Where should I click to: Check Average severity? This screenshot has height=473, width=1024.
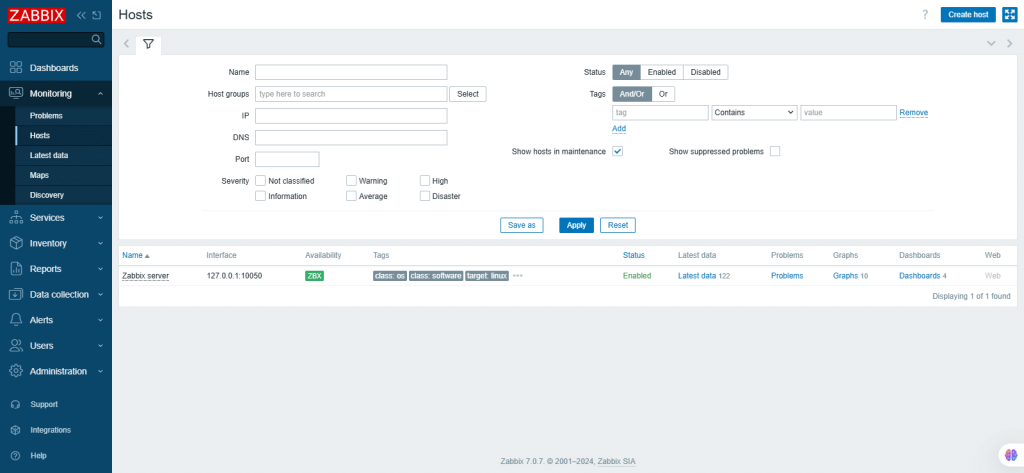click(351, 196)
